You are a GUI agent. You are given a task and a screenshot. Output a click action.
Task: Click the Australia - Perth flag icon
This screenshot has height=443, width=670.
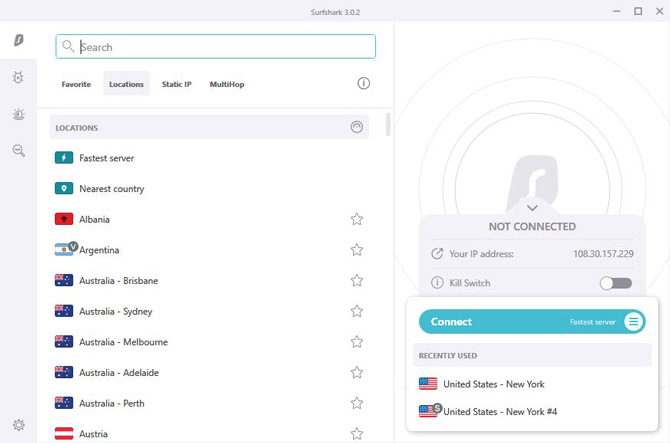64,403
